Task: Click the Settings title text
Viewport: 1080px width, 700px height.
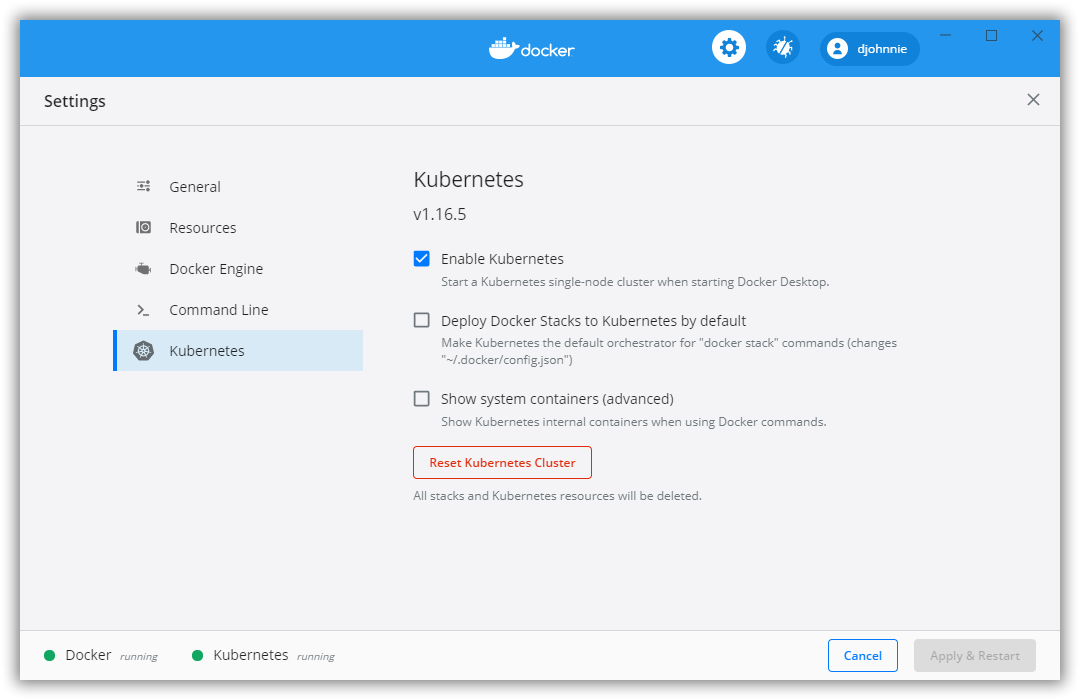Action: pos(74,101)
